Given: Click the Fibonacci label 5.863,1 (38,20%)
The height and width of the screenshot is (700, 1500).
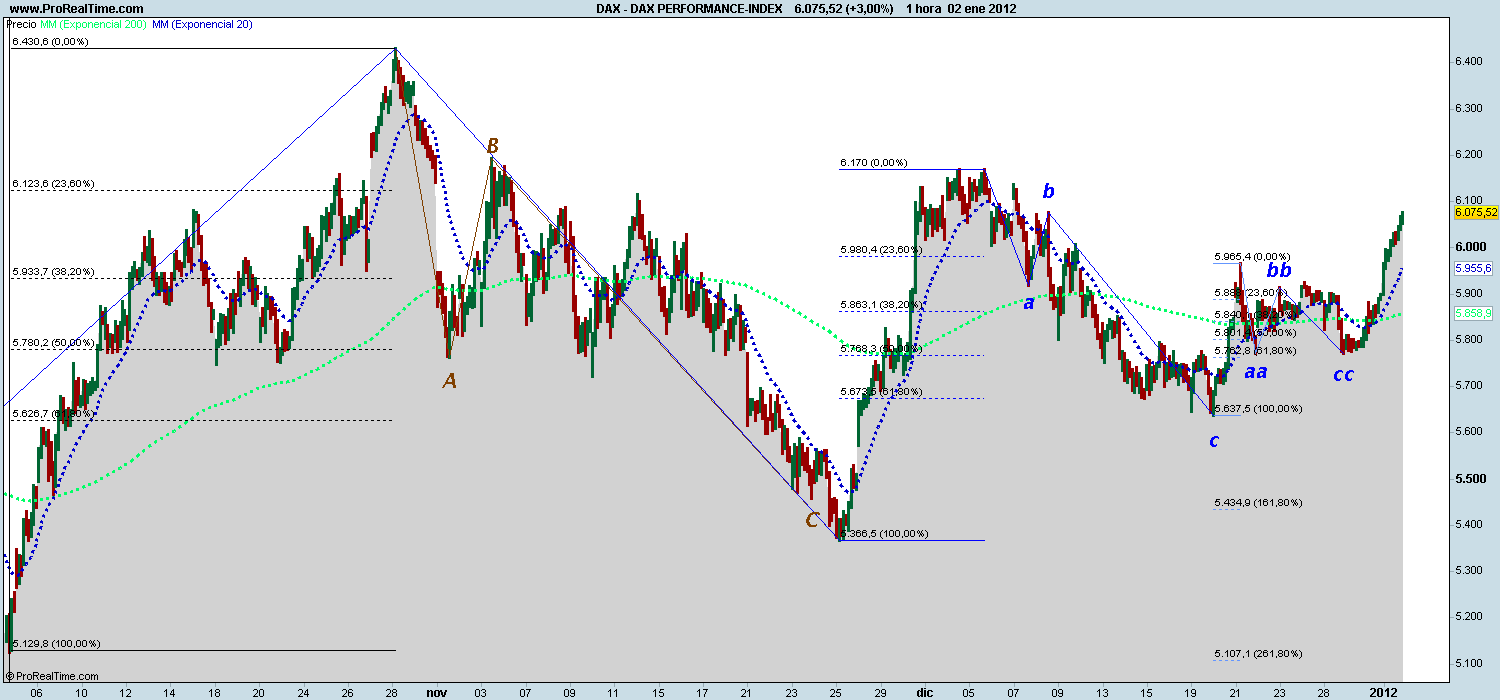Looking at the screenshot, I should click(x=880, y=304).
